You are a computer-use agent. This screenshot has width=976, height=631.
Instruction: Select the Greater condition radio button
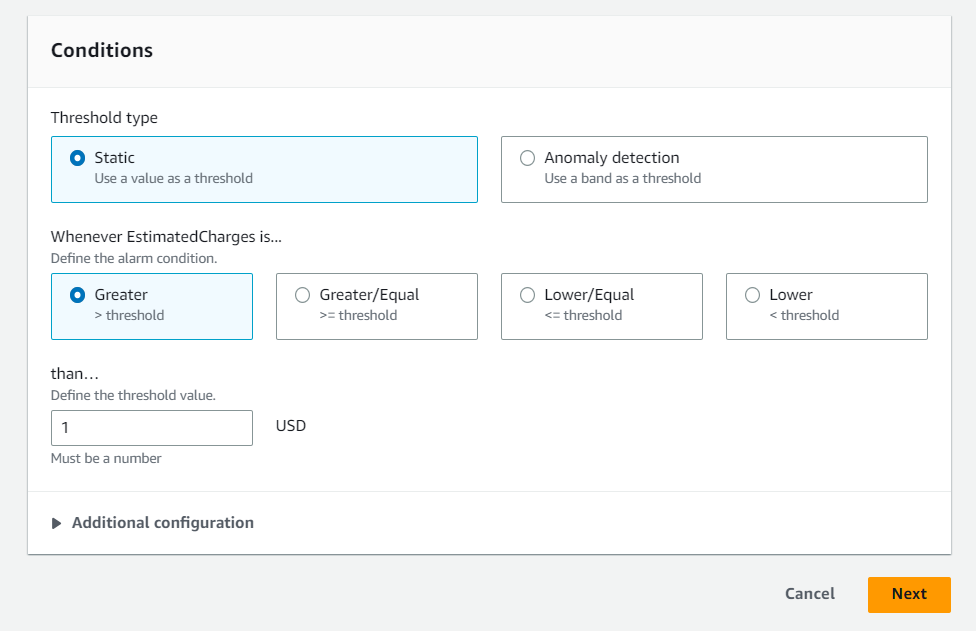(77, 295)
